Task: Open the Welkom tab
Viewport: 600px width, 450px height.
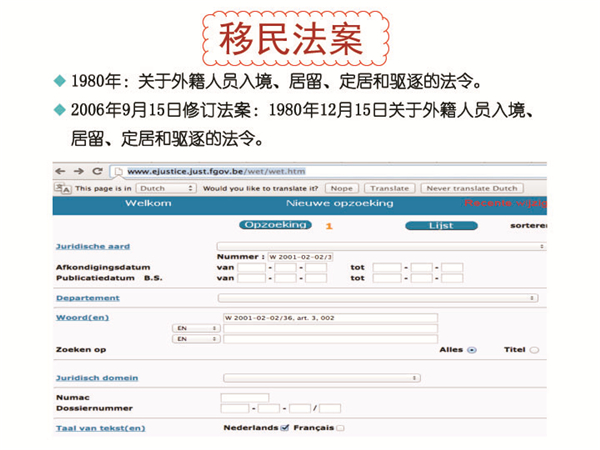Action: point(147,204)
